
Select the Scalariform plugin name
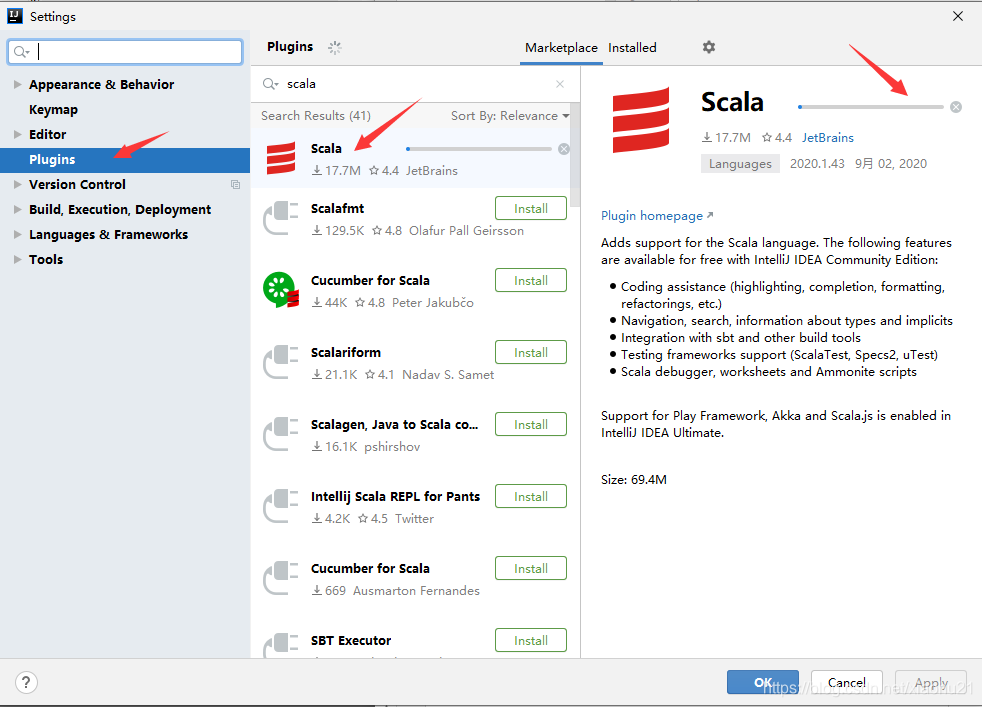[x=346, y=353]
